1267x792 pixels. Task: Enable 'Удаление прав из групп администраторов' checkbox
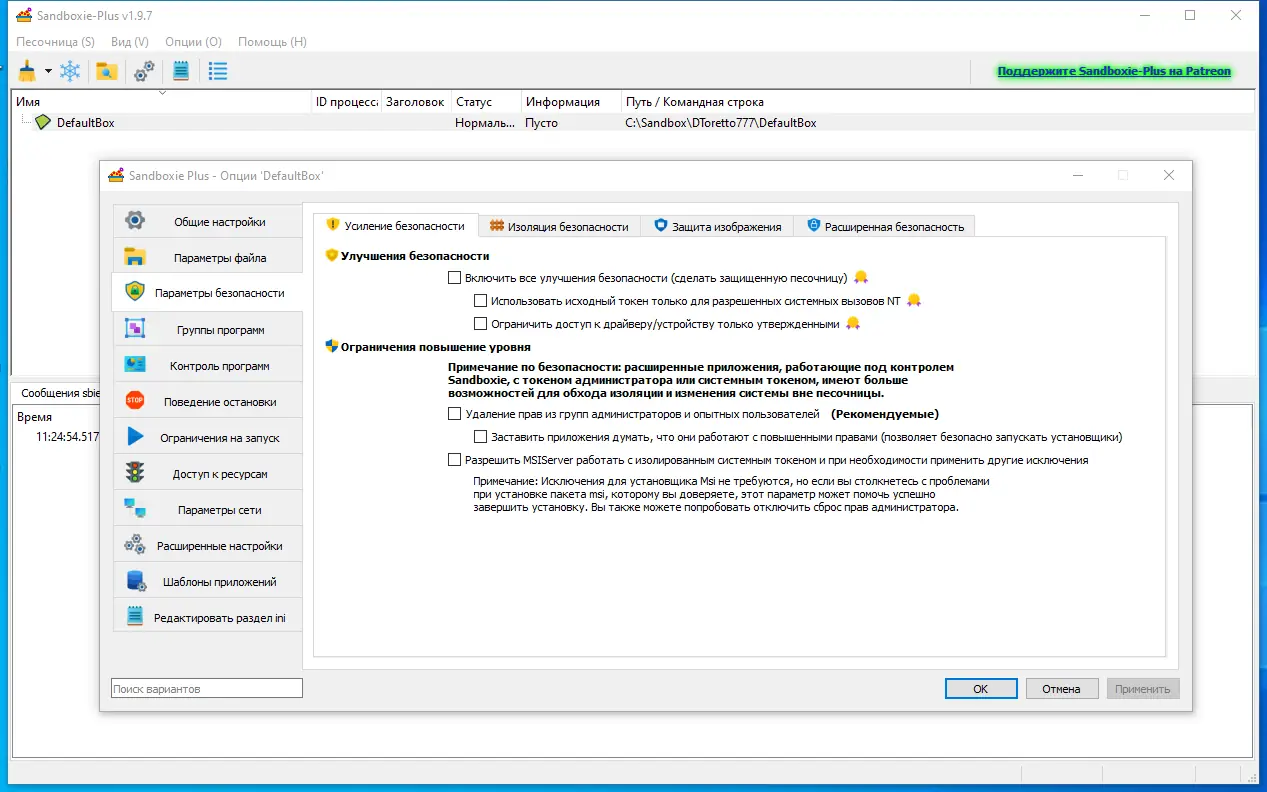coord(455,414)
